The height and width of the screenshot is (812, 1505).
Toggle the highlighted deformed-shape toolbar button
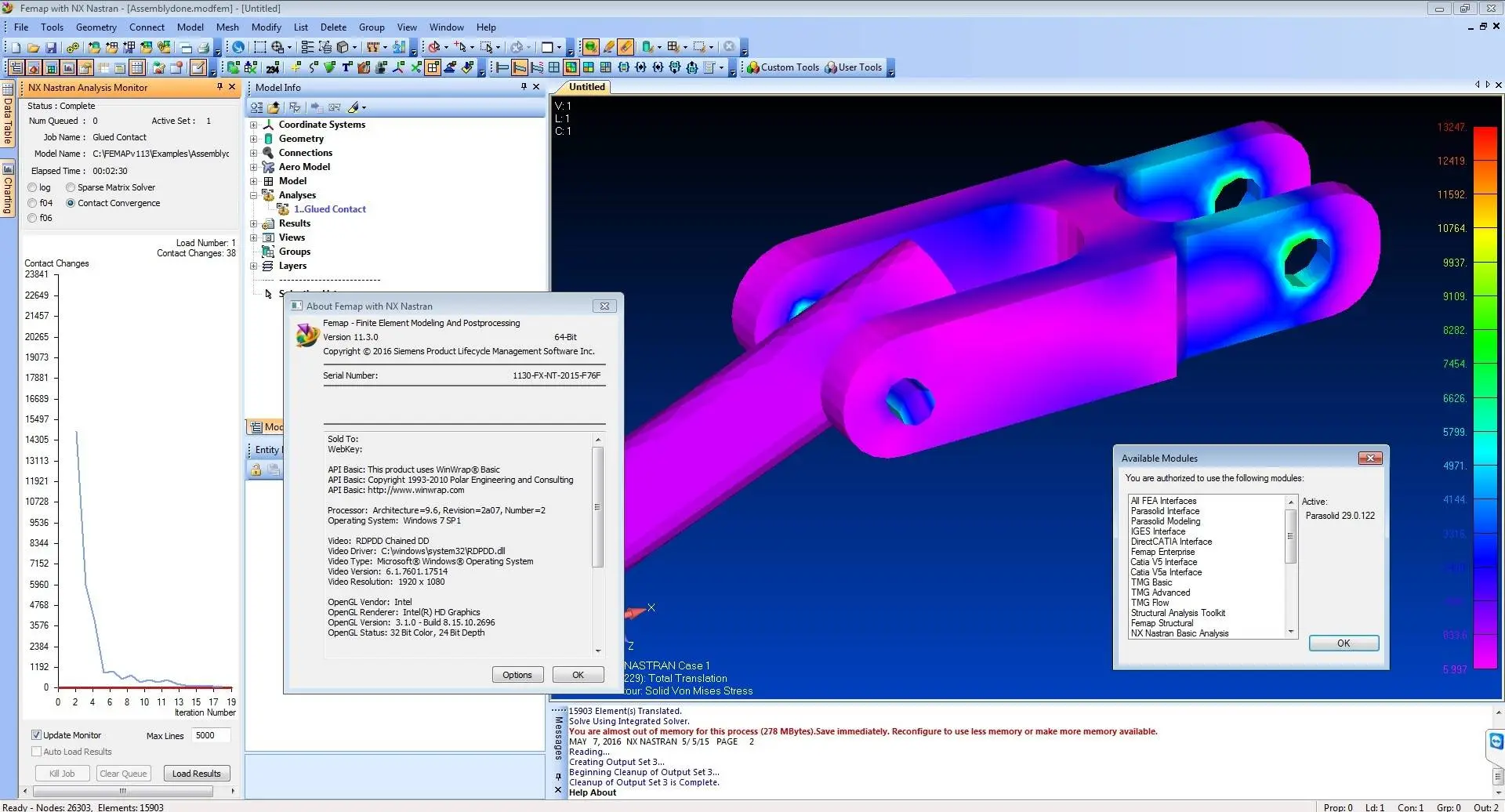520,67
